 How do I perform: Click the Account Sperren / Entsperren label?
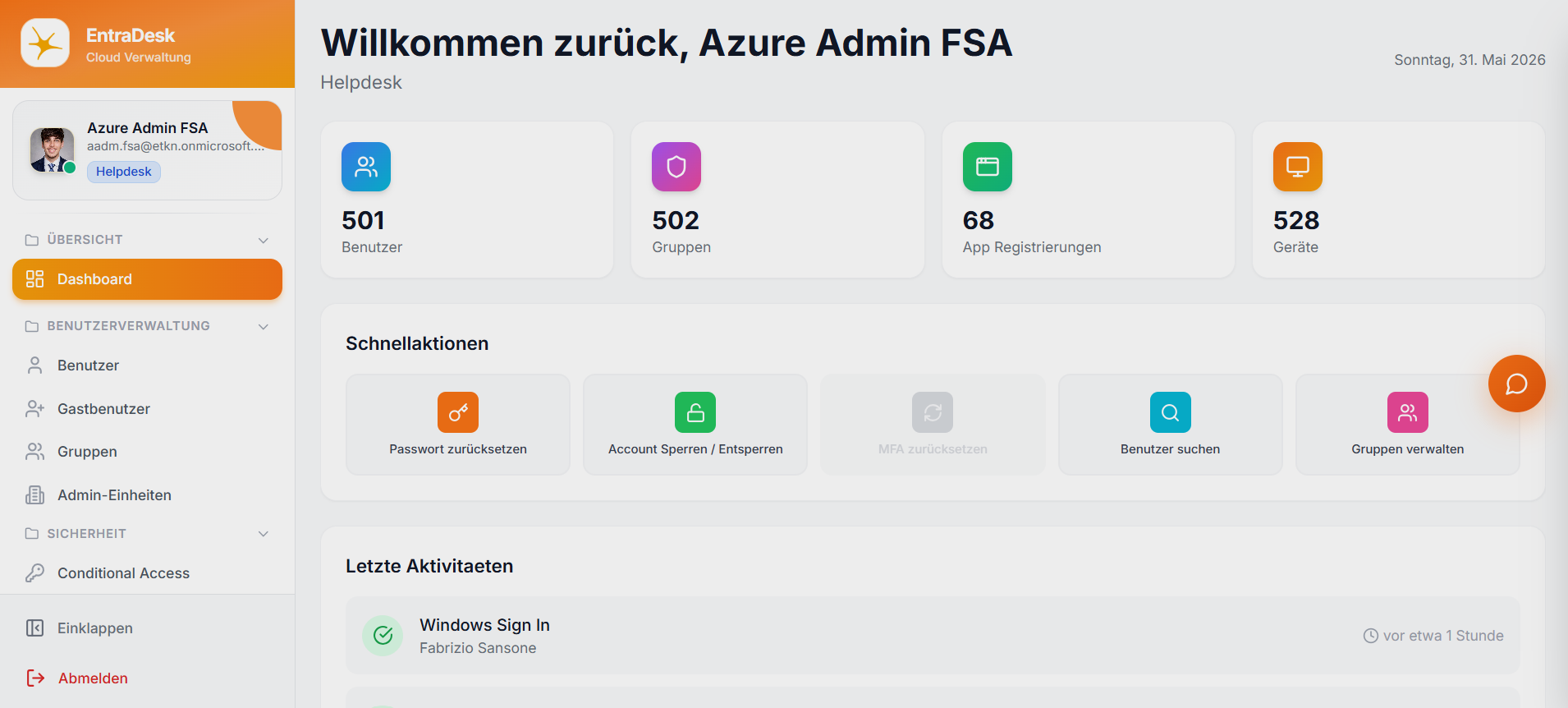coord(695,449)
